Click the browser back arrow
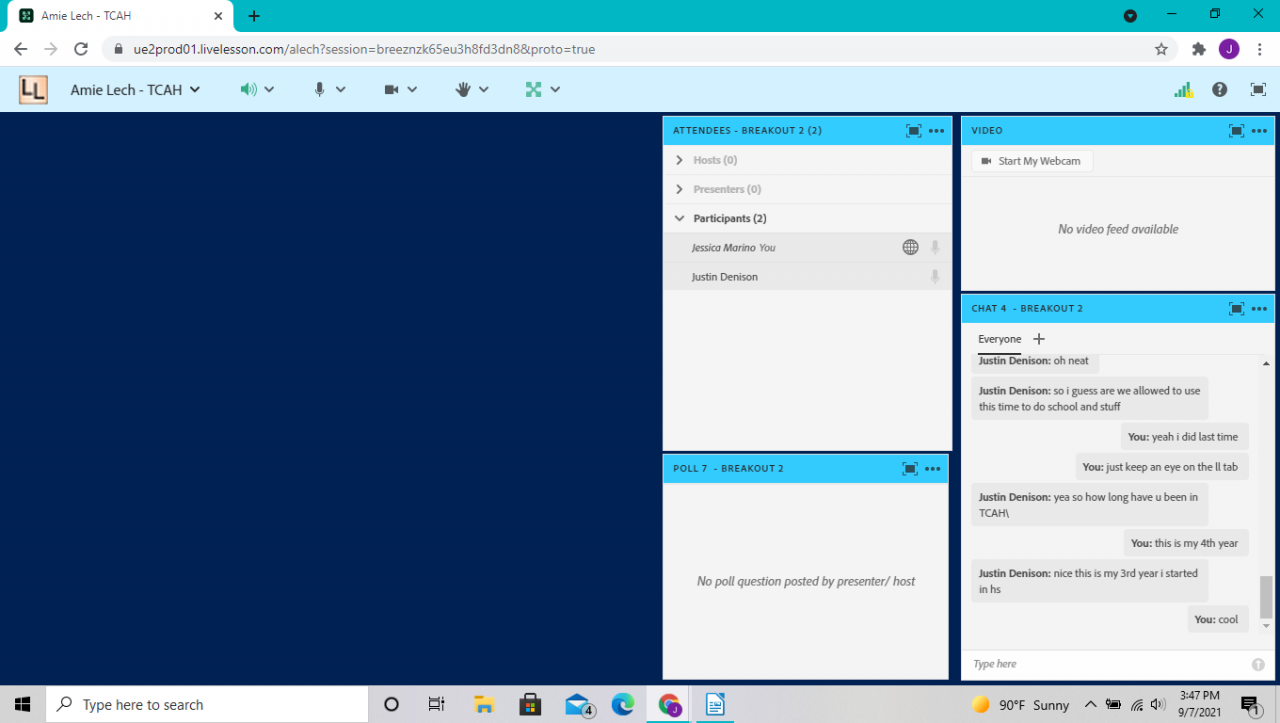 click(x=20, y=49)
